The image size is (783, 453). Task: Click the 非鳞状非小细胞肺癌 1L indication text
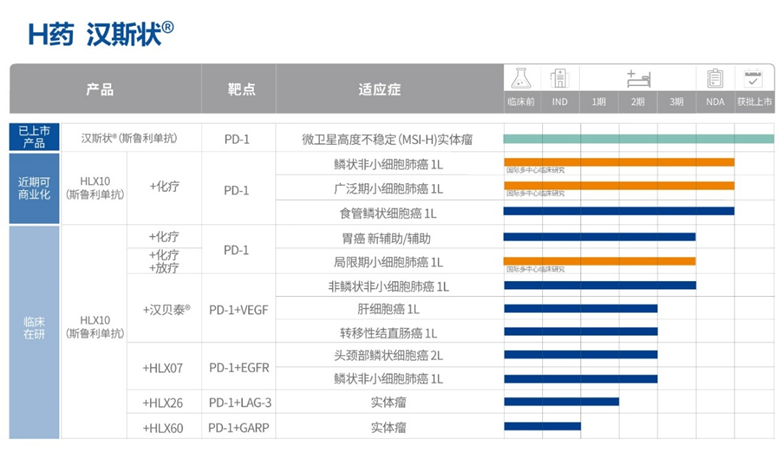tap(389, 287)
